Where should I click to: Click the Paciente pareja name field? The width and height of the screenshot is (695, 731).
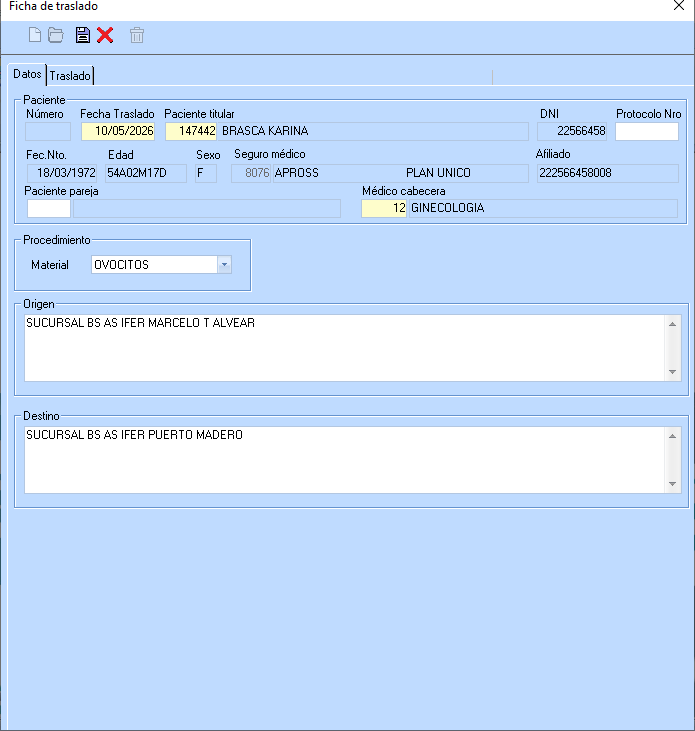click(x=207, y=208)
